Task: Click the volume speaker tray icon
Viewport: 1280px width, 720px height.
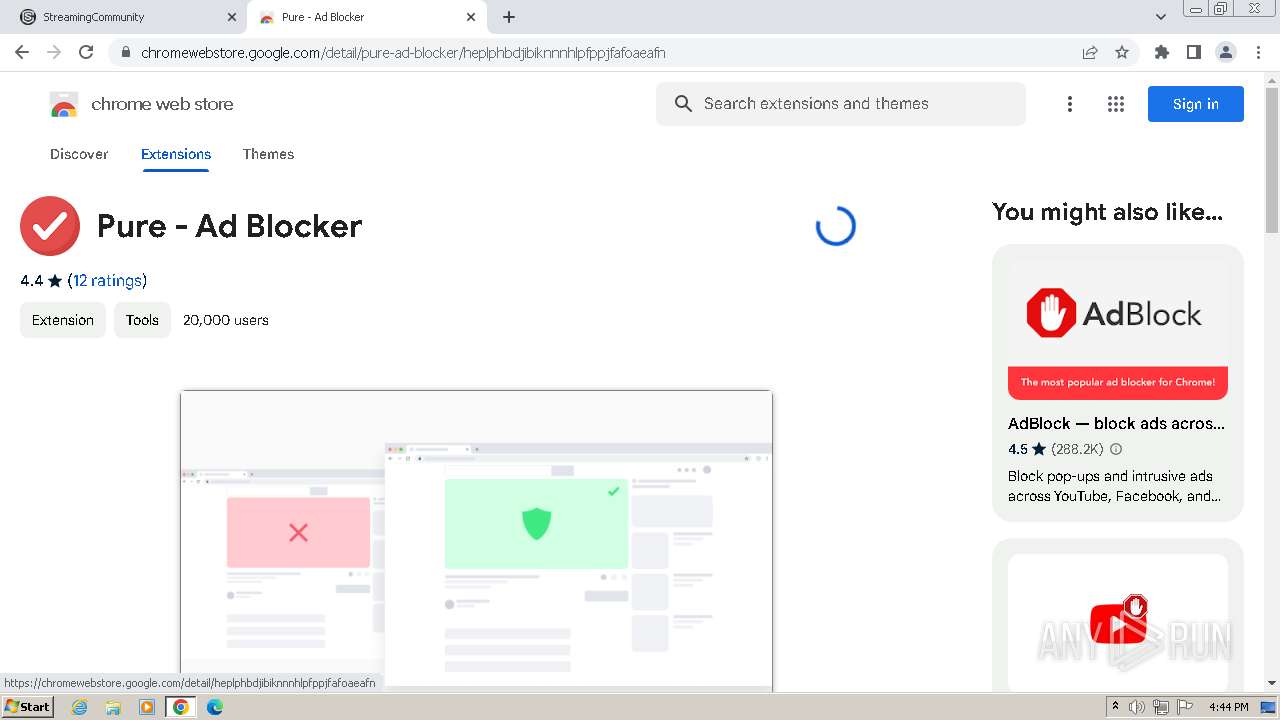Action: (1137, 707)
